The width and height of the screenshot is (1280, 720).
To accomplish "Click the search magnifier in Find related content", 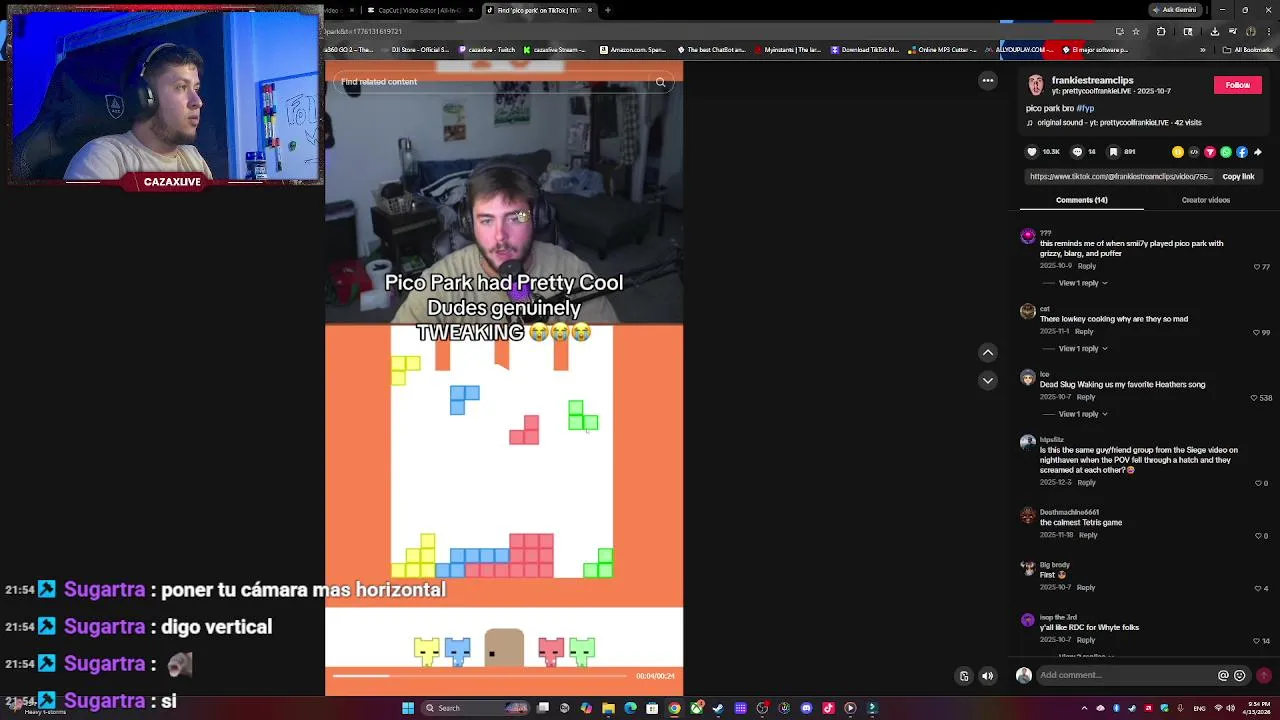I will [x=660, y=82].
